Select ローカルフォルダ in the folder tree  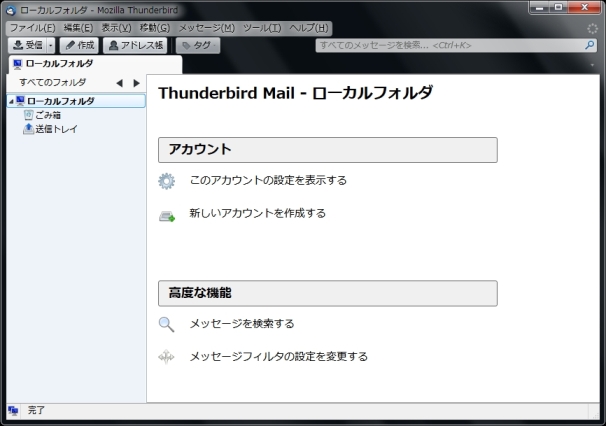[77, 101]
